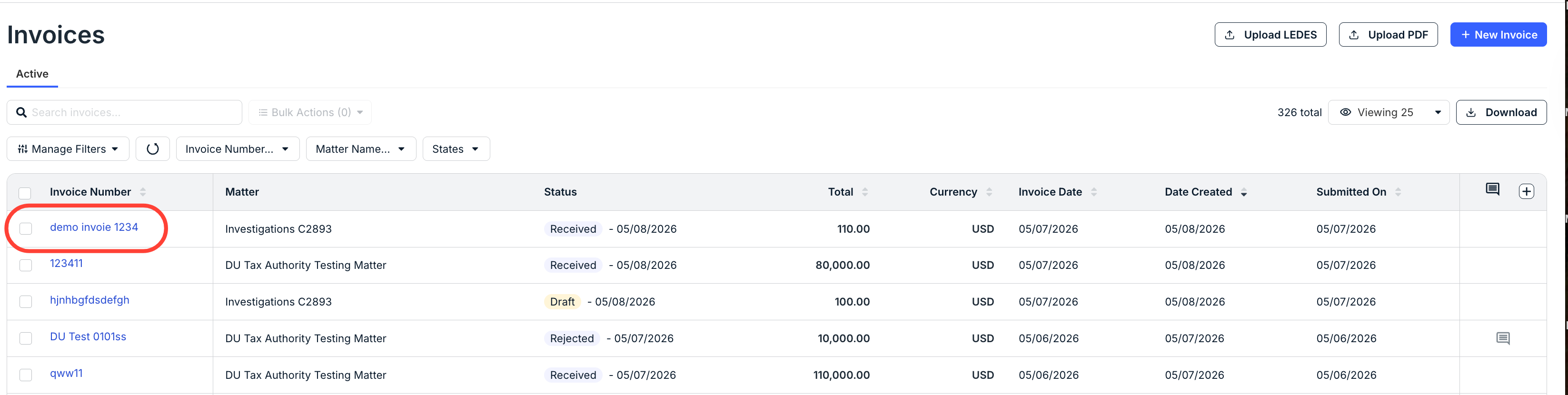Viewport: 1568px width, 395px height.
Task: Expand the Viewing 25 dropdown
Action: 1389,112
